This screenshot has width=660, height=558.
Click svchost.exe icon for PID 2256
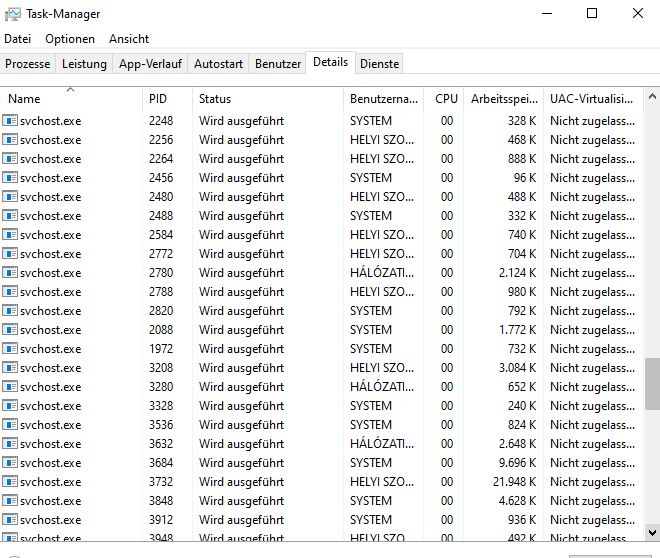click(10, 140)
